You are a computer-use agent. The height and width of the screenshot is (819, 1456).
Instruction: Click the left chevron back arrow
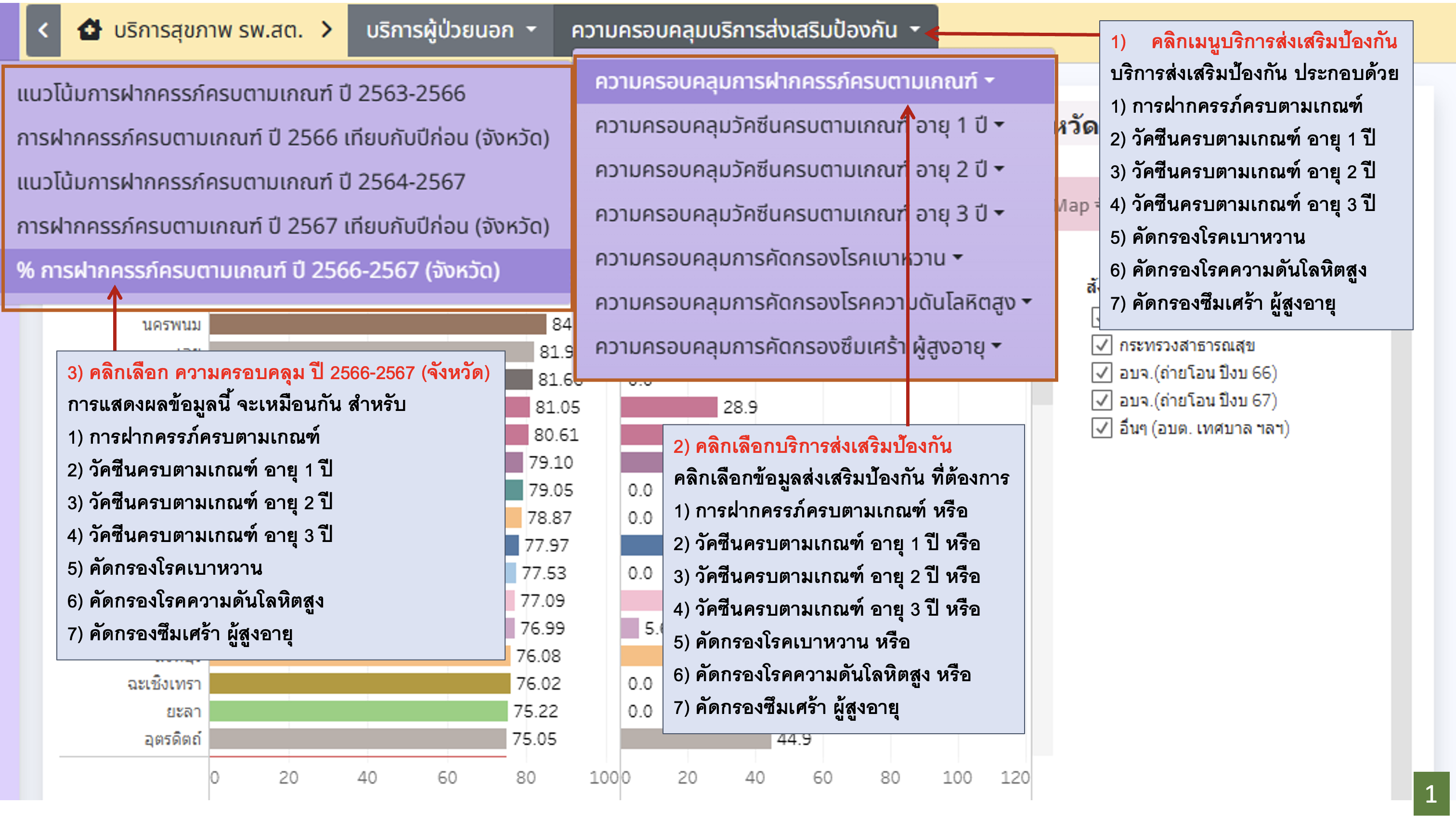click(43, 30)
